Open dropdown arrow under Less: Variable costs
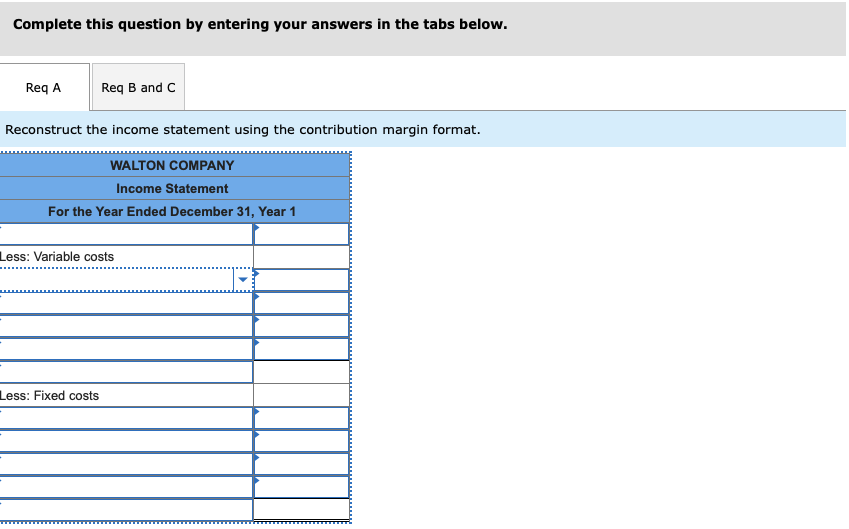Image resolution: width=849 pixels, height=529 pixels. [243, 280]
